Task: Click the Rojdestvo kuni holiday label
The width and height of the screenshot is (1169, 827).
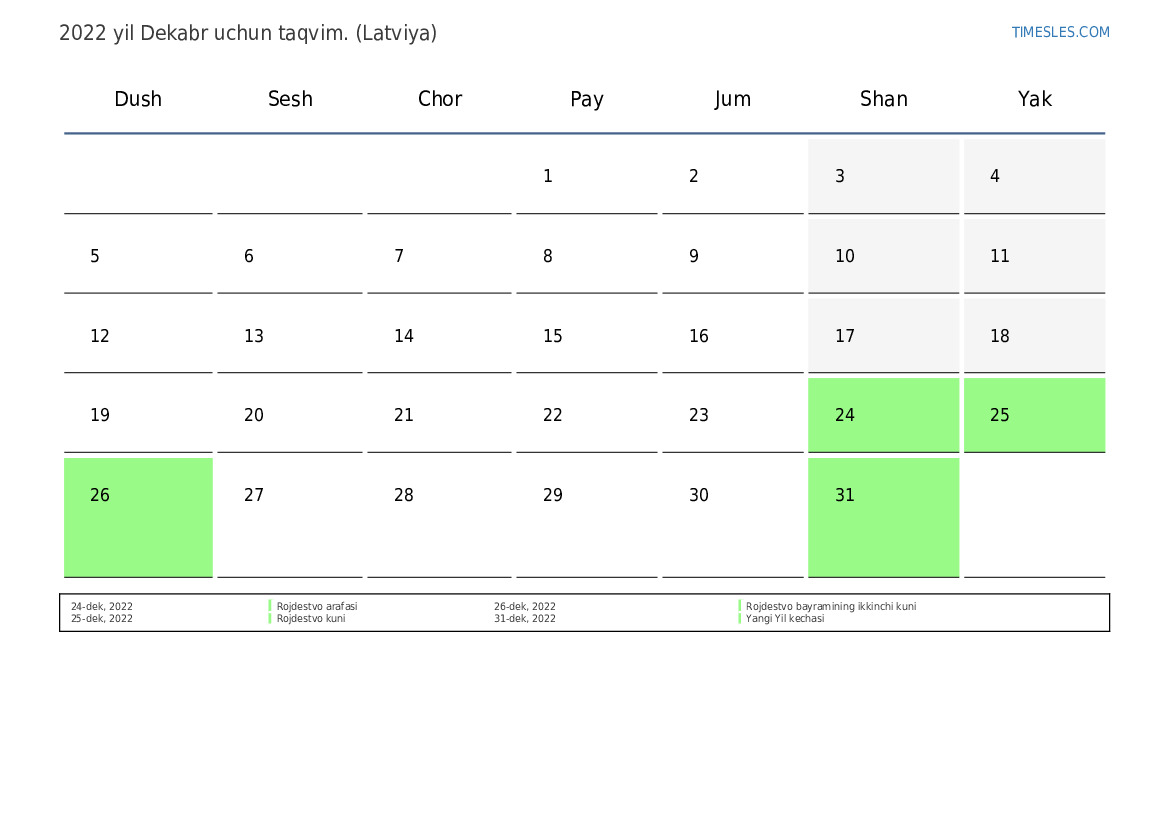Action: (x=311, y=619)
